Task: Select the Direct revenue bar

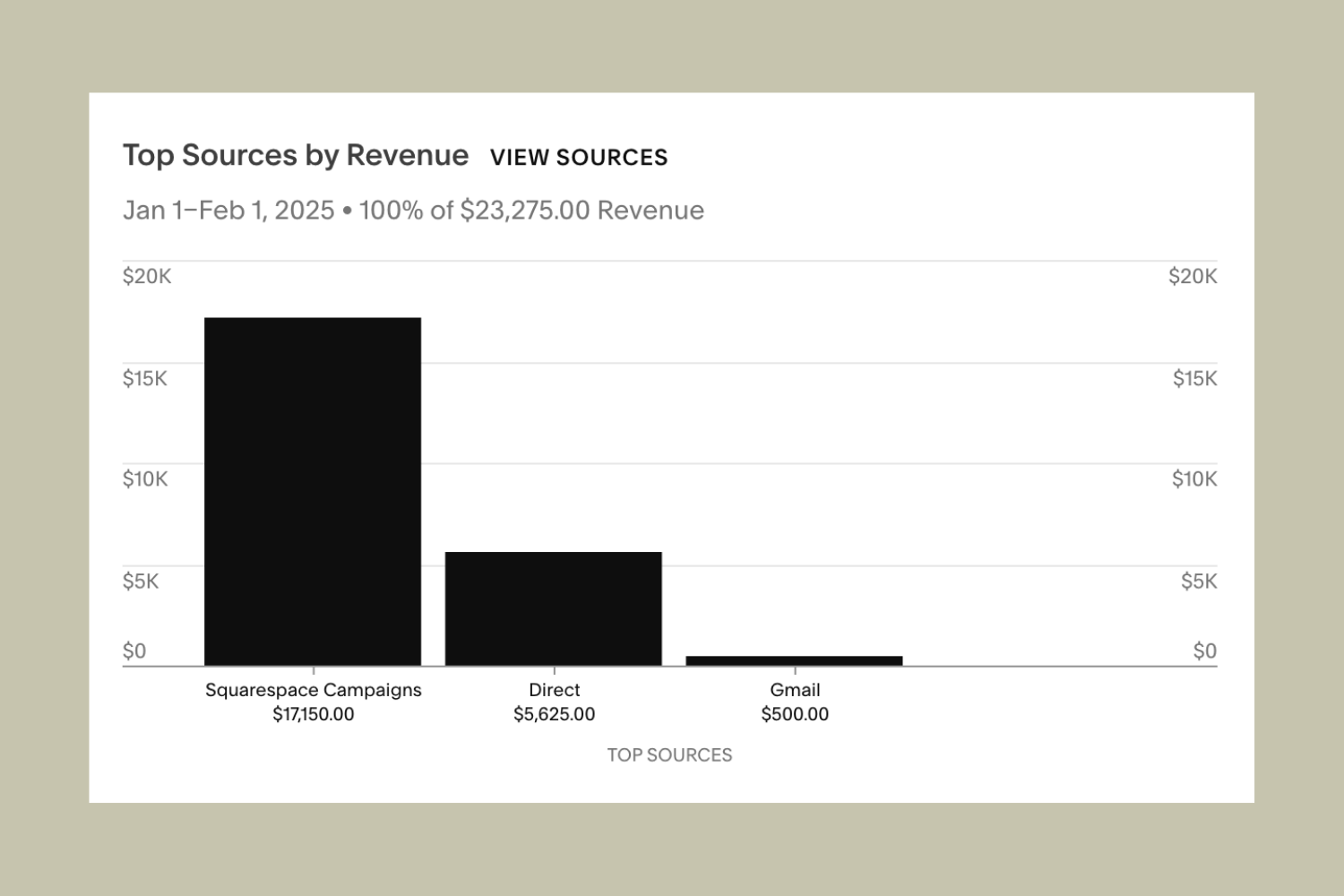Action: tap(554, 608)
